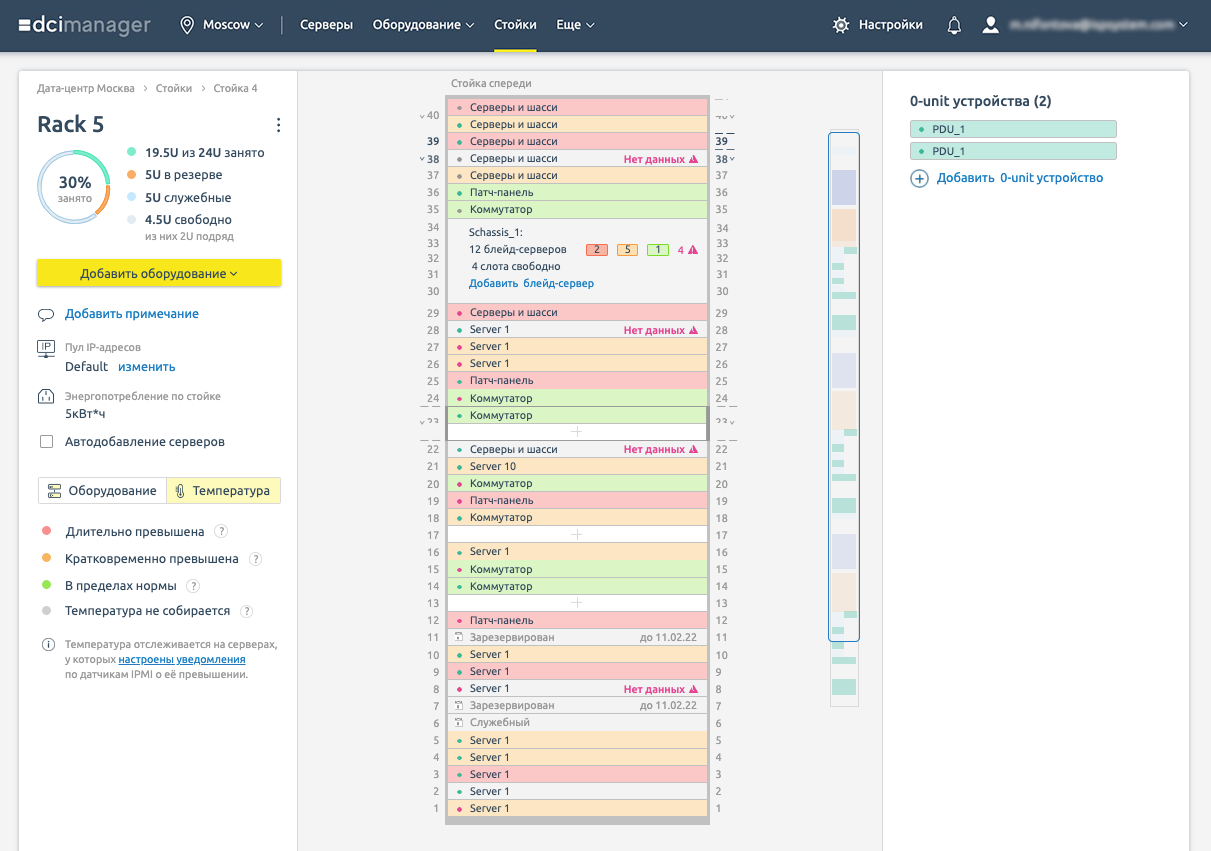Click the 30% занято usage ring
Screen dimensions: 1211x851
coord(74,187)
